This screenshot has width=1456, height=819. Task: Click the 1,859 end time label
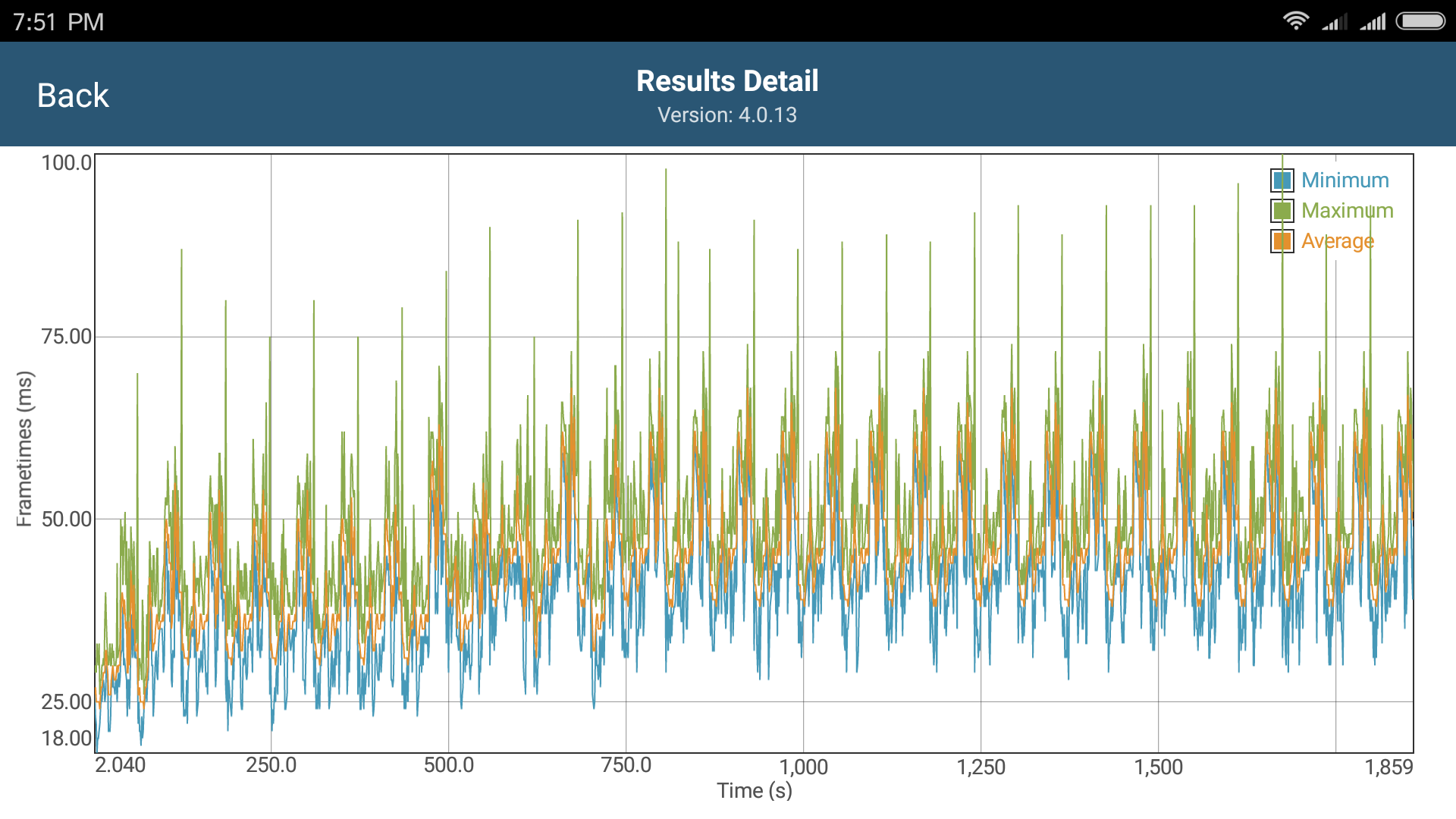click(x=1389, y=767)
